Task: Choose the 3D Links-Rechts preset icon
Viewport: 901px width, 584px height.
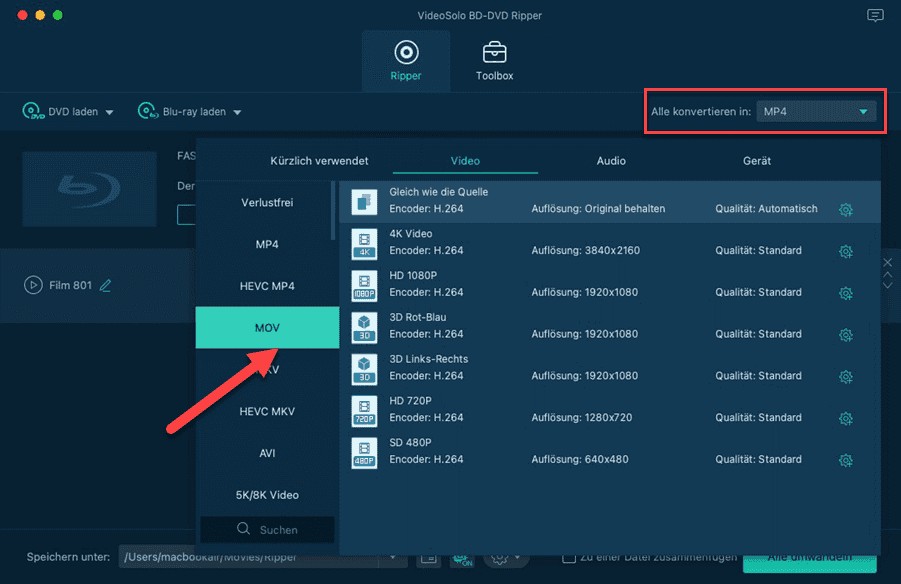Action: [x=364, y=369]
